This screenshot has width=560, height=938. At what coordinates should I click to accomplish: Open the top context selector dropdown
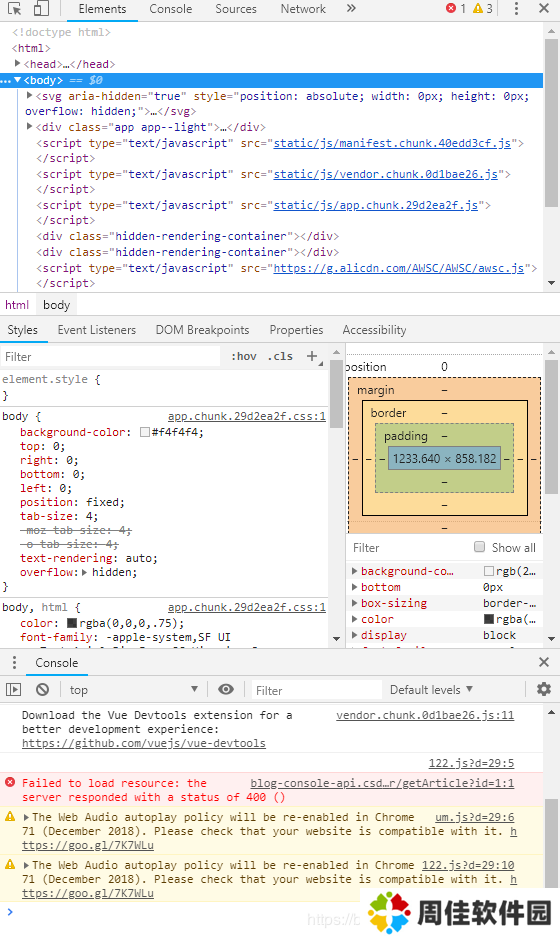(133, 690)
